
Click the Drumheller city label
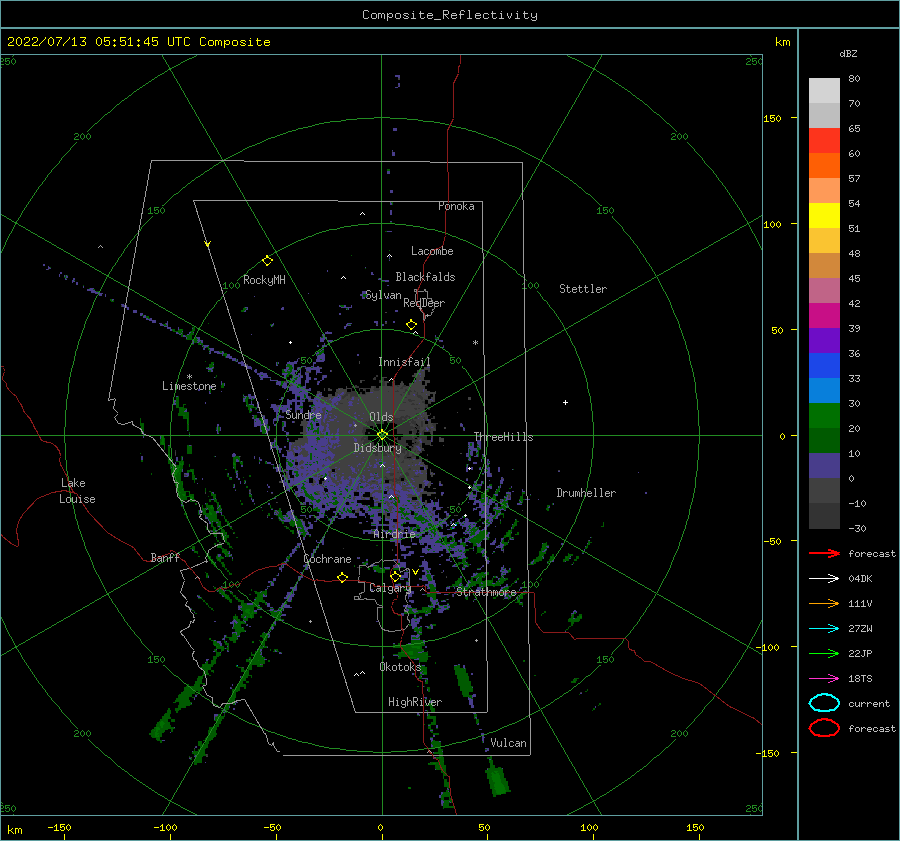pos(586,493)
